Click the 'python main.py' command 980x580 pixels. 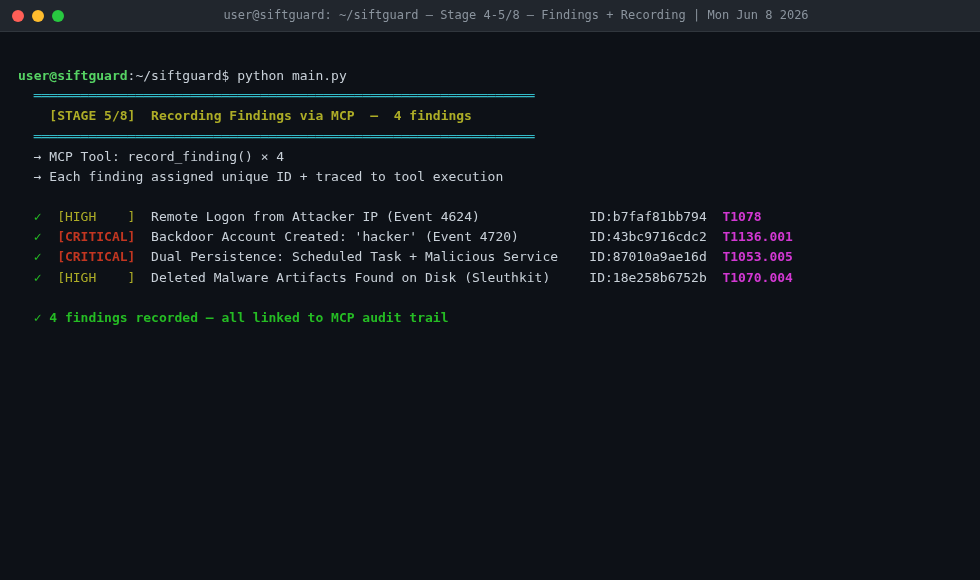point(292,76)
